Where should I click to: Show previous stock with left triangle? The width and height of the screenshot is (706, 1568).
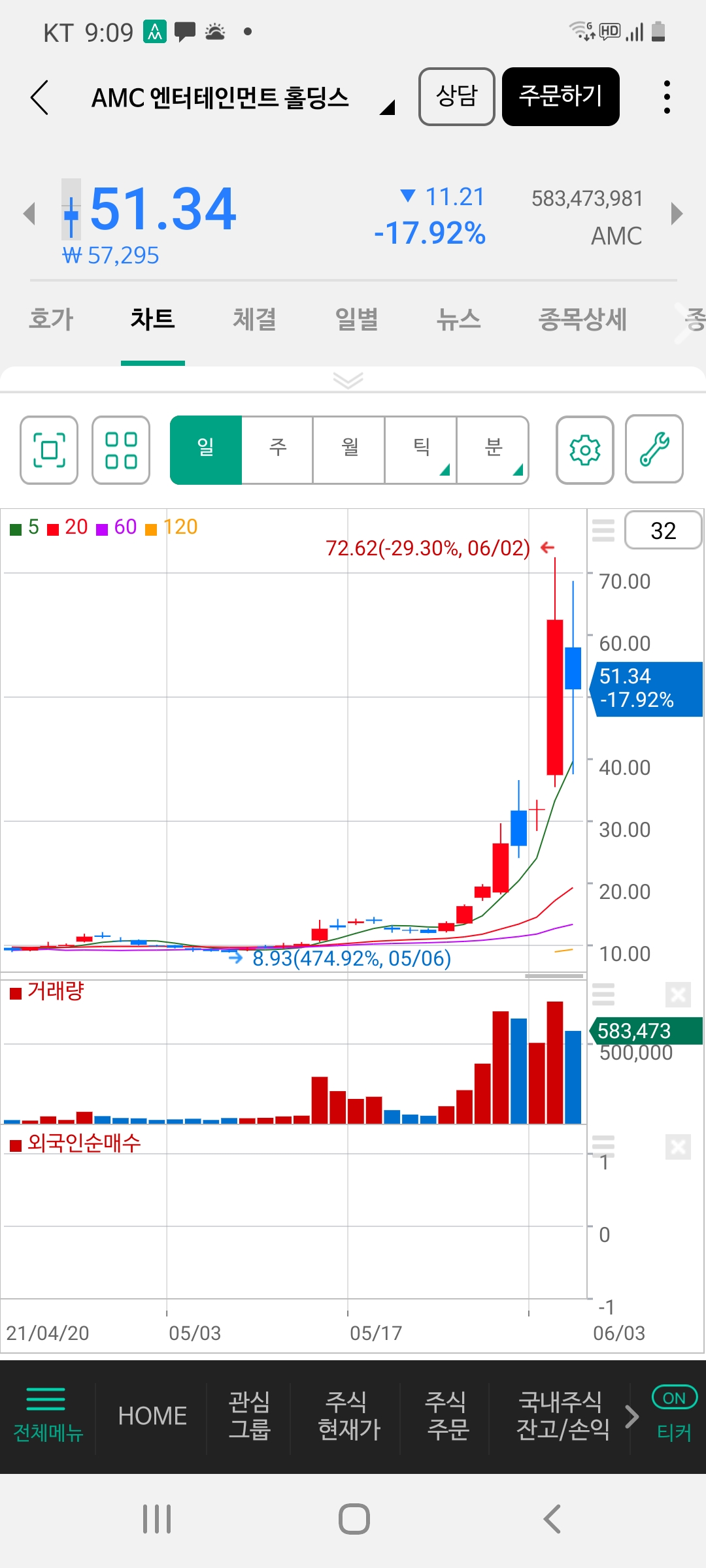pos(29,213)
